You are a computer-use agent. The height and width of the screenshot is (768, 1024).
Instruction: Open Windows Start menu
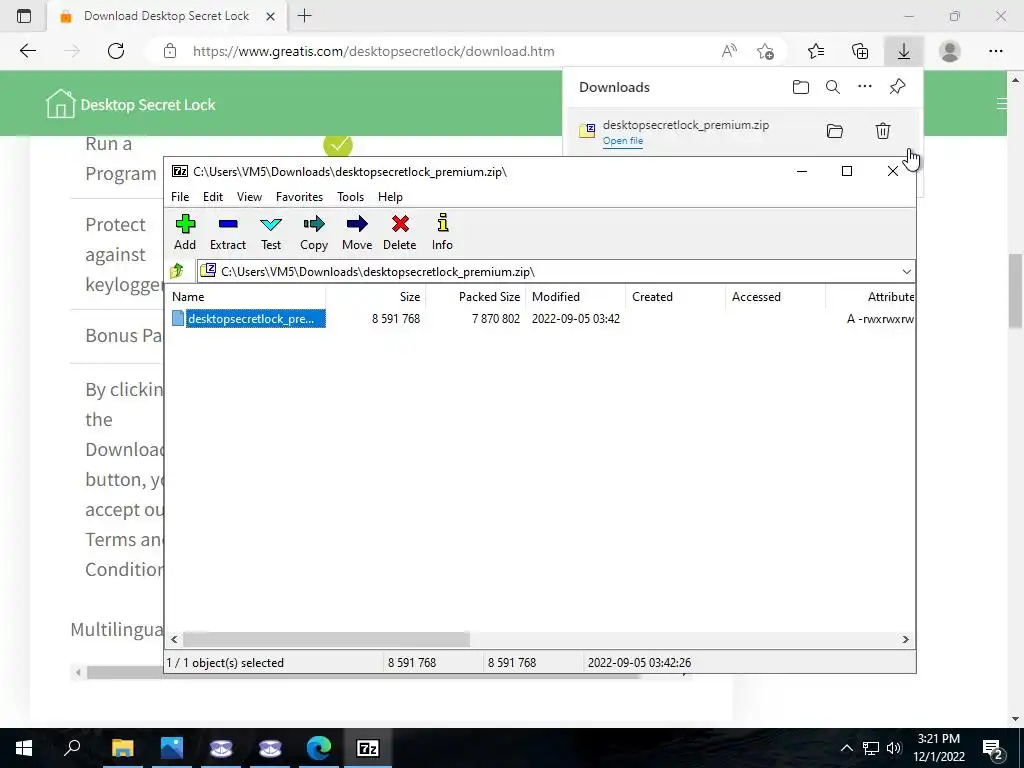point(24,748)
